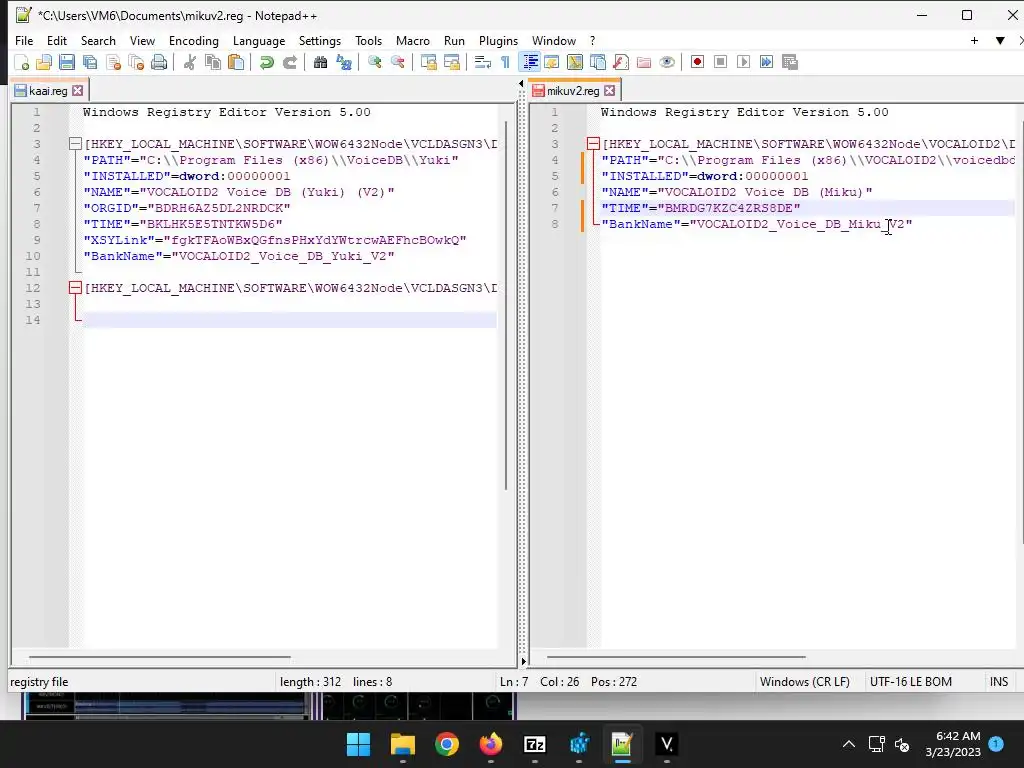Create a new document via toolbar
Image resolution: width=1024 pixels, height=768 pixels.
pyautogui.click(x=22, y=62)
